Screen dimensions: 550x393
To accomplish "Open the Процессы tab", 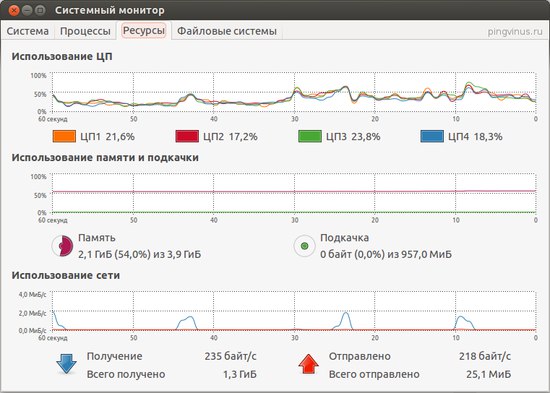I will (85, 31).
